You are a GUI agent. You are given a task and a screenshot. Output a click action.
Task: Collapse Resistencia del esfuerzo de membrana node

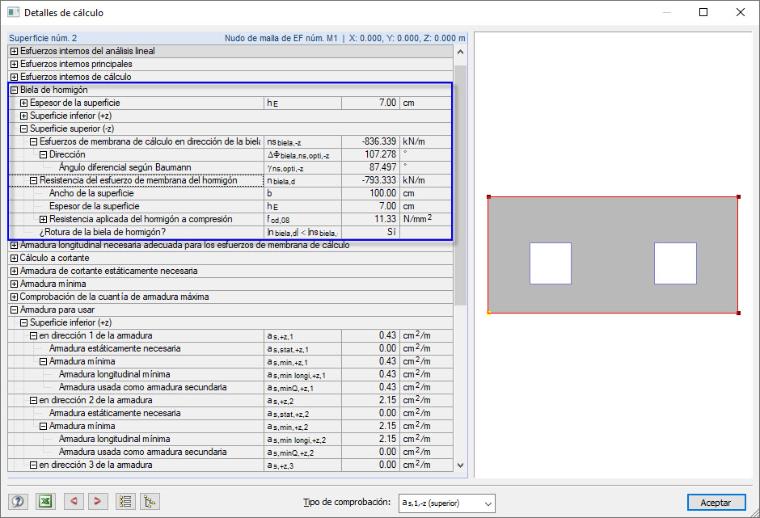[33, 180]
